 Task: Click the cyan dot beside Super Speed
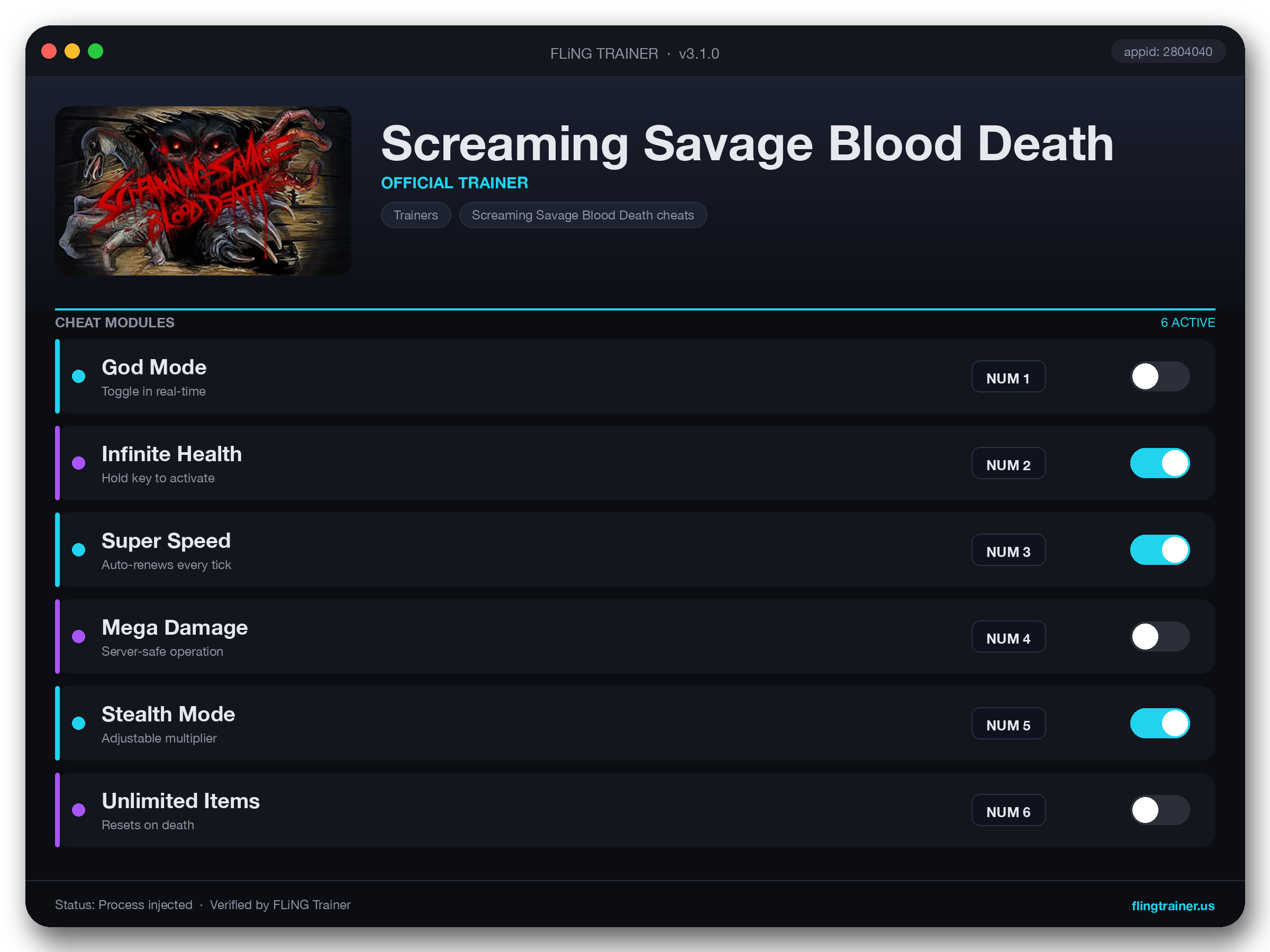pos(79,550)
